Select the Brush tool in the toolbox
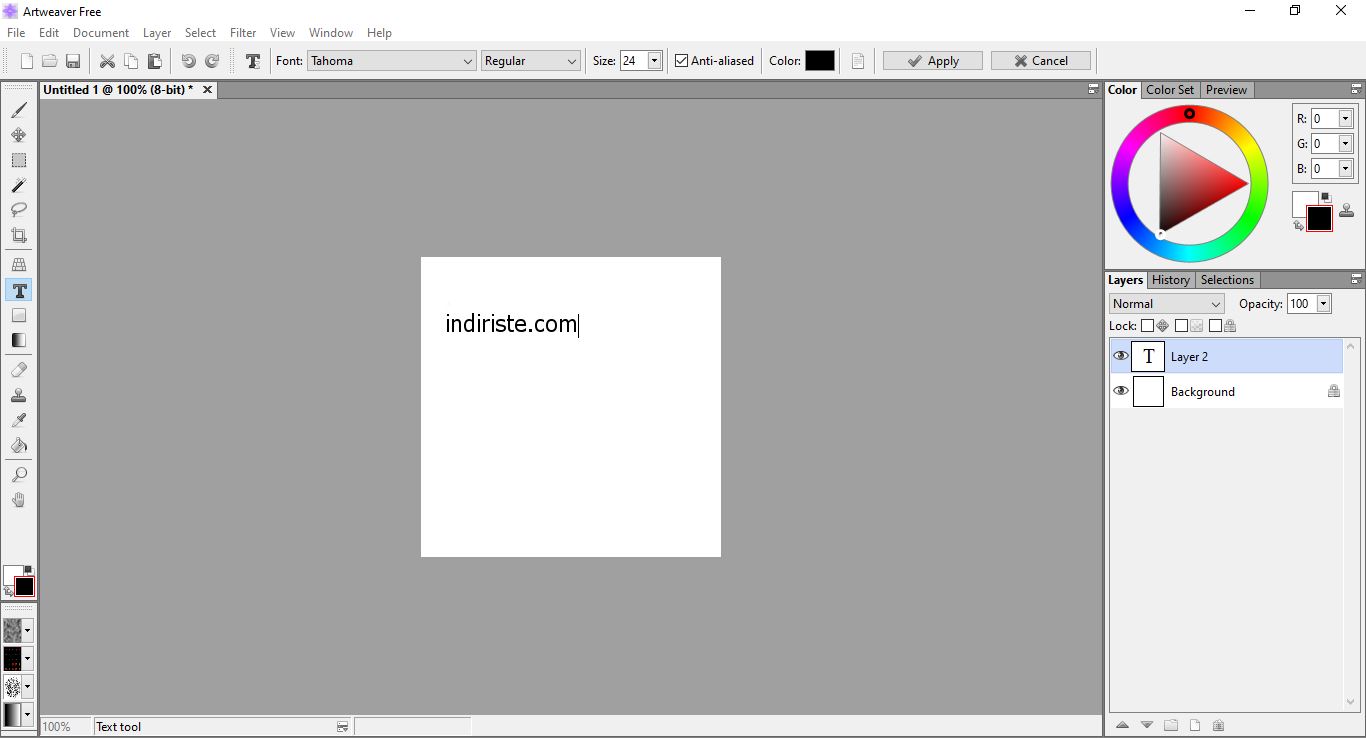Screen dimensions: 1366x738 pos(19,110)
